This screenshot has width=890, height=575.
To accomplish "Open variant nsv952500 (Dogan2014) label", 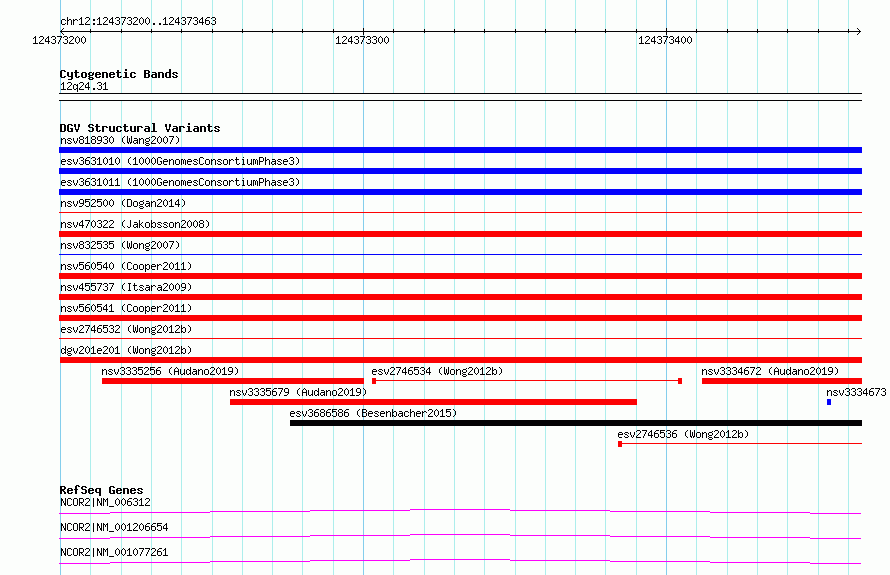I will tap(123, 203).
